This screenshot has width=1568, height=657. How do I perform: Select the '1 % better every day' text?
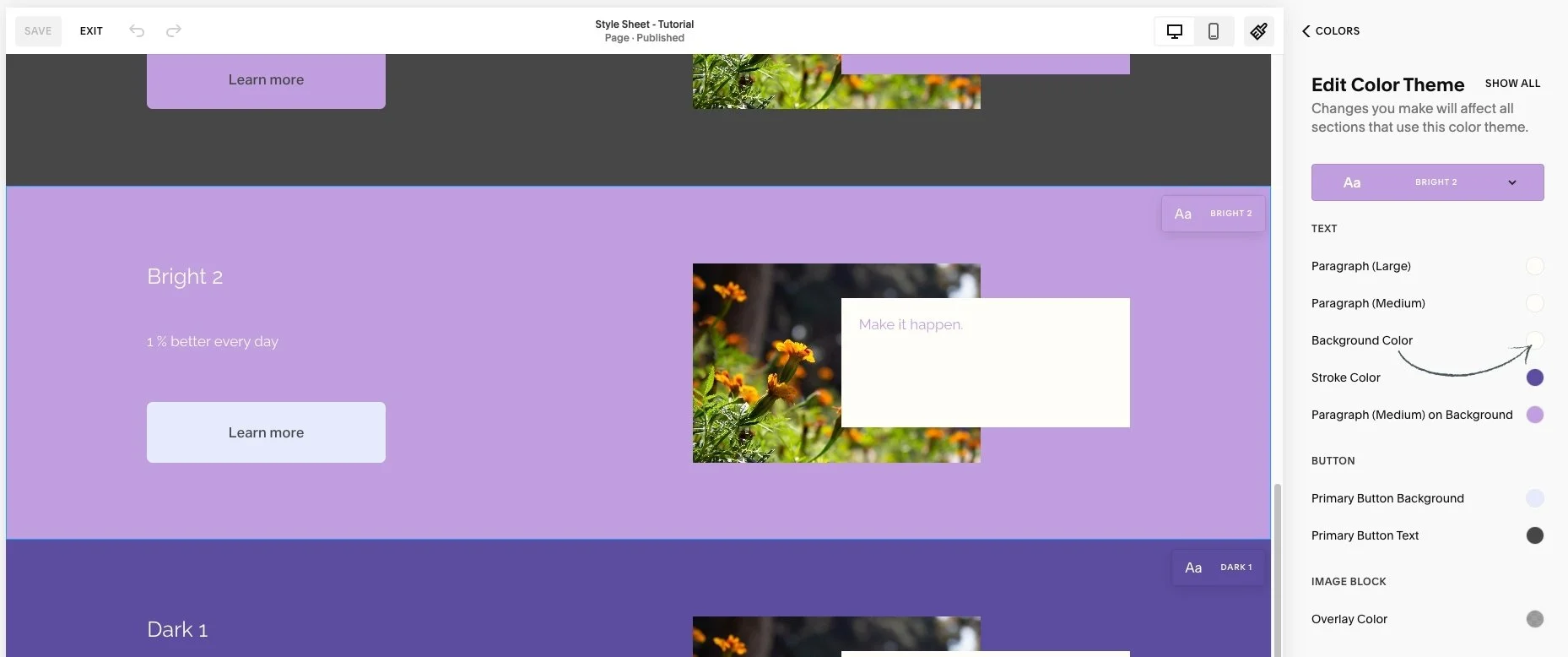(213, 342)
